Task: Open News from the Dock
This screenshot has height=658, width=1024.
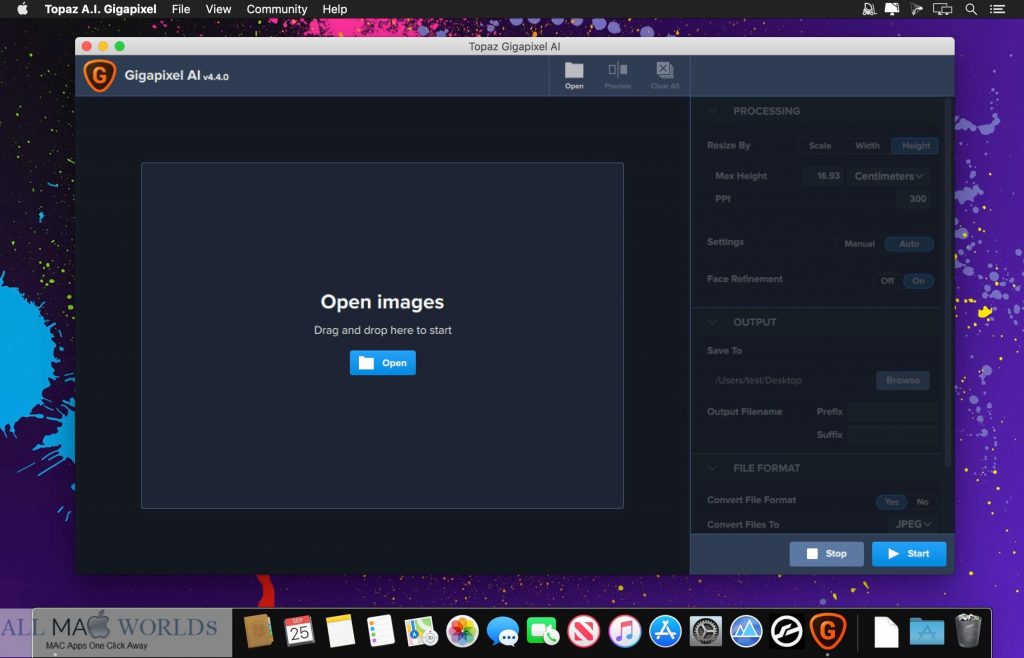Action: coord(583,631)
